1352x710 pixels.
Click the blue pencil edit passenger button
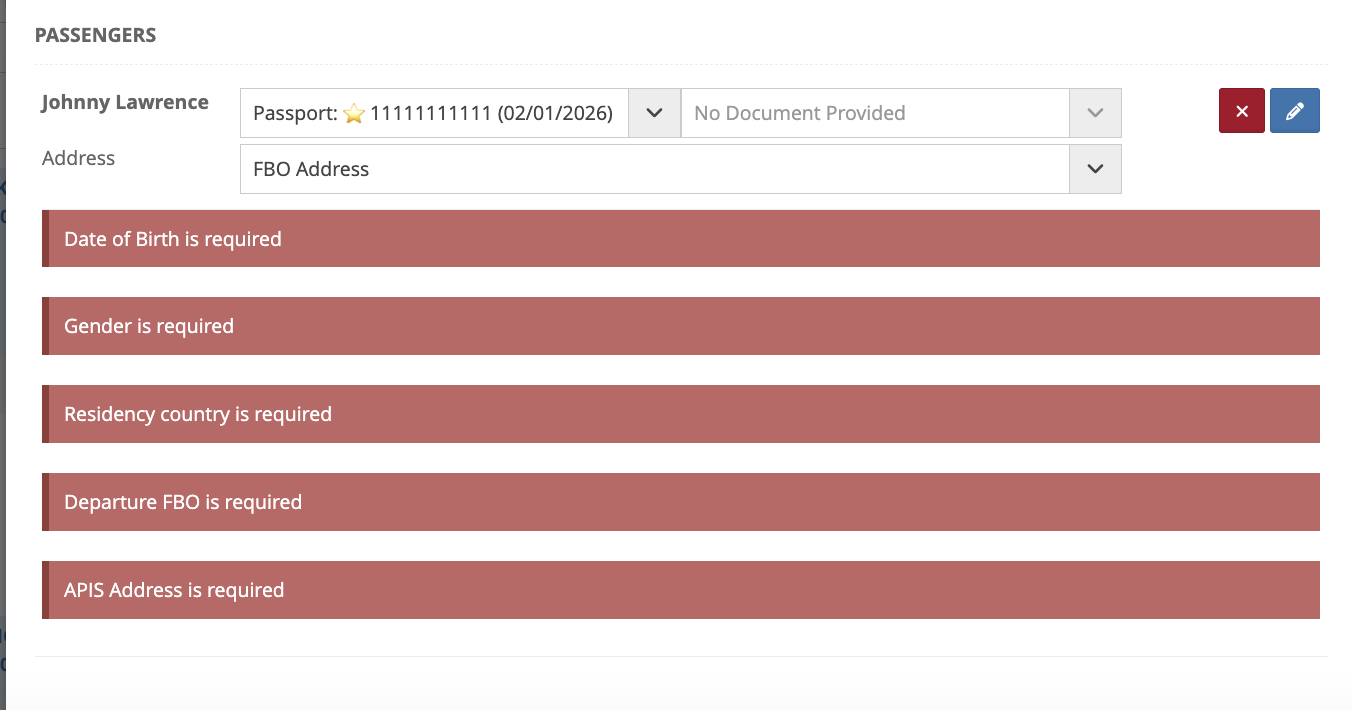pyautogui.click(x=1294, y=111)
